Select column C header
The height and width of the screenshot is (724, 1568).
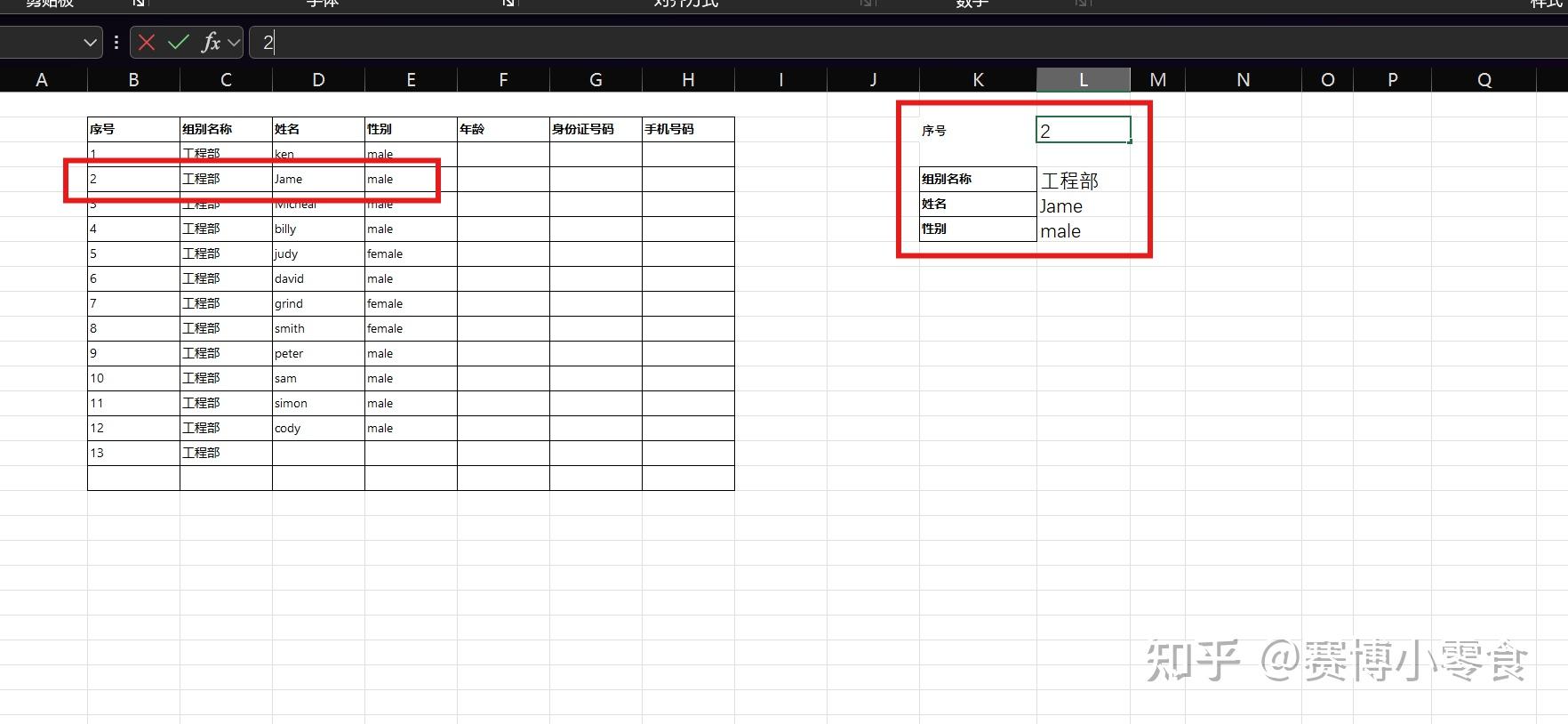coord(226,80)
